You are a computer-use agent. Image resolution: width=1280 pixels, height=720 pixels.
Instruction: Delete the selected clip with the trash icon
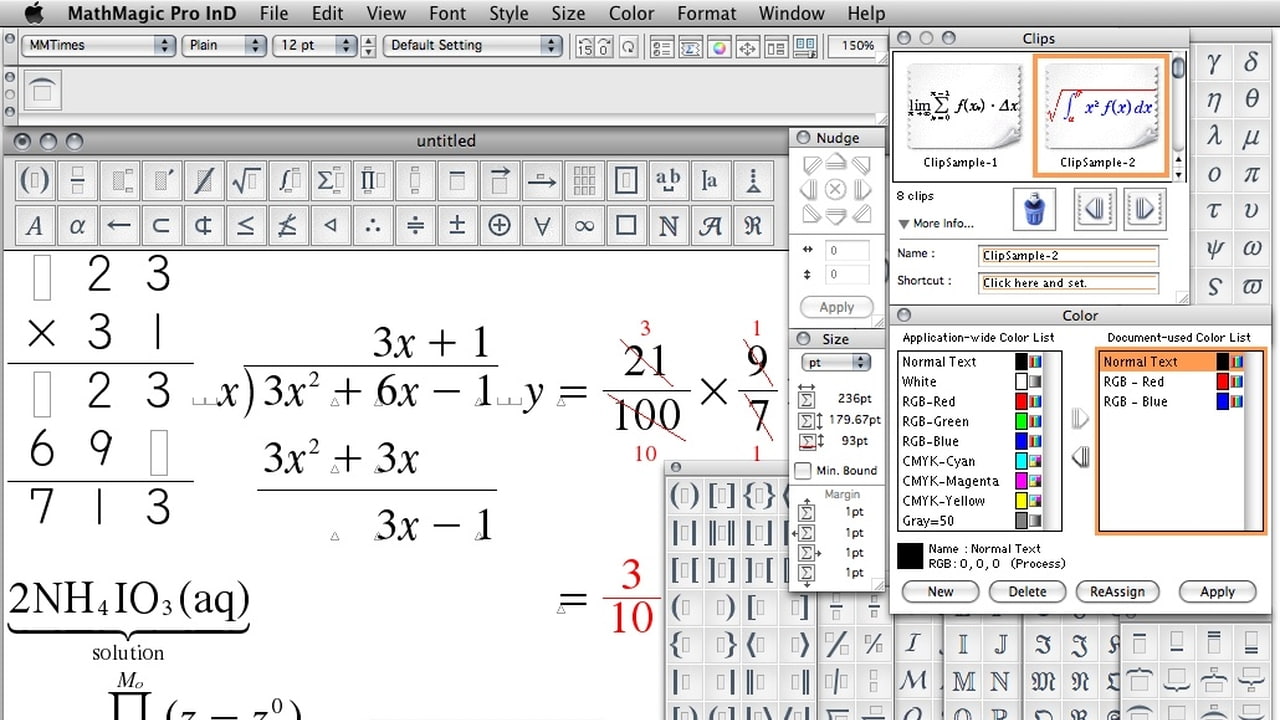click(1034, 209)
